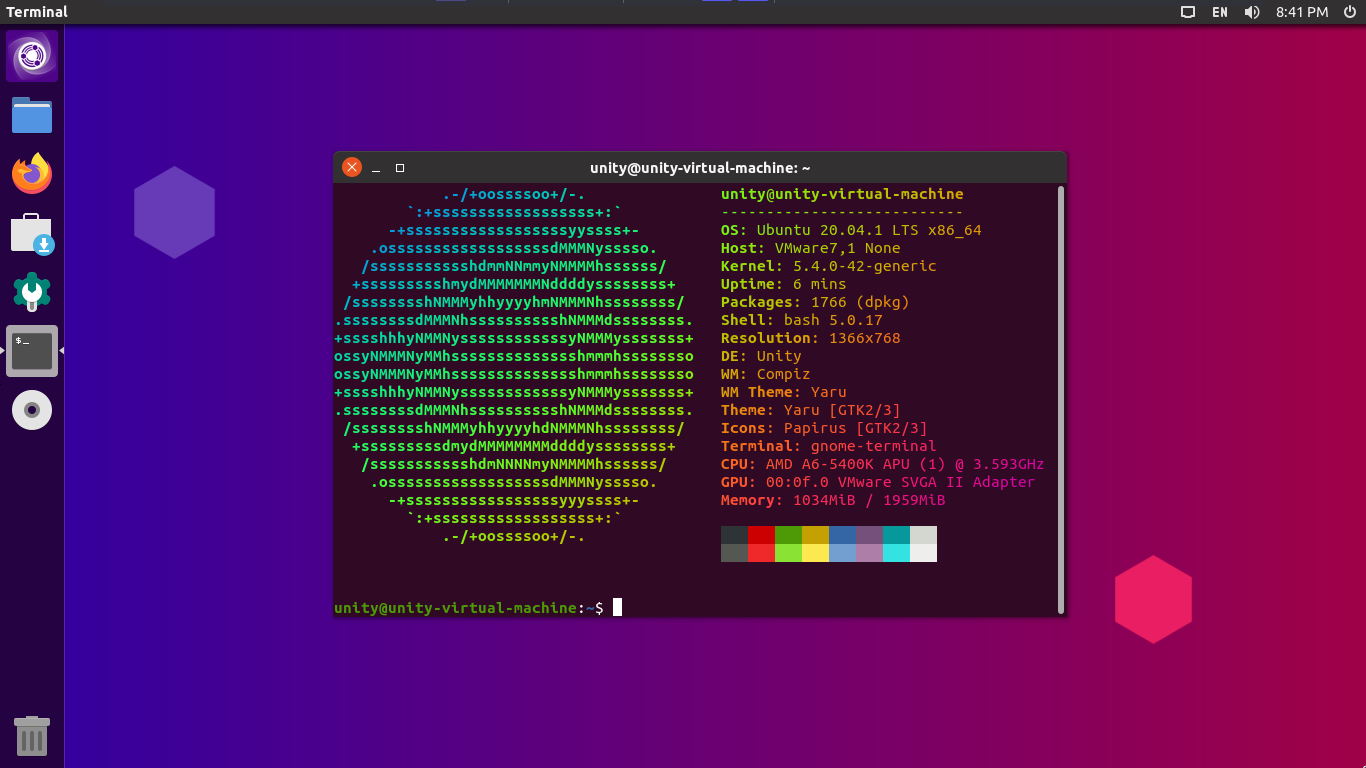Open the wired network indicator menu
1366x768 pixels.
(1188, 12)
